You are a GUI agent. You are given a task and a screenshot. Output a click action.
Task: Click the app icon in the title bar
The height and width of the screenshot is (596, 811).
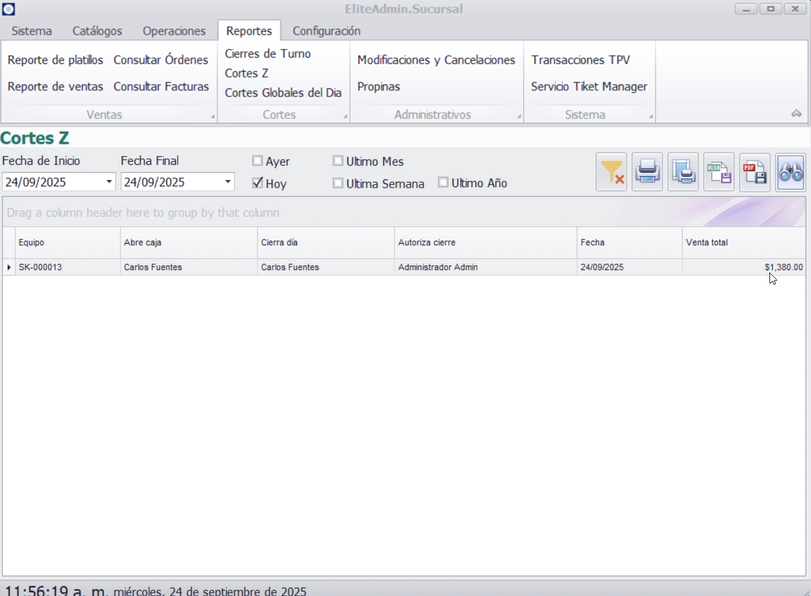(x=9, y=9)
